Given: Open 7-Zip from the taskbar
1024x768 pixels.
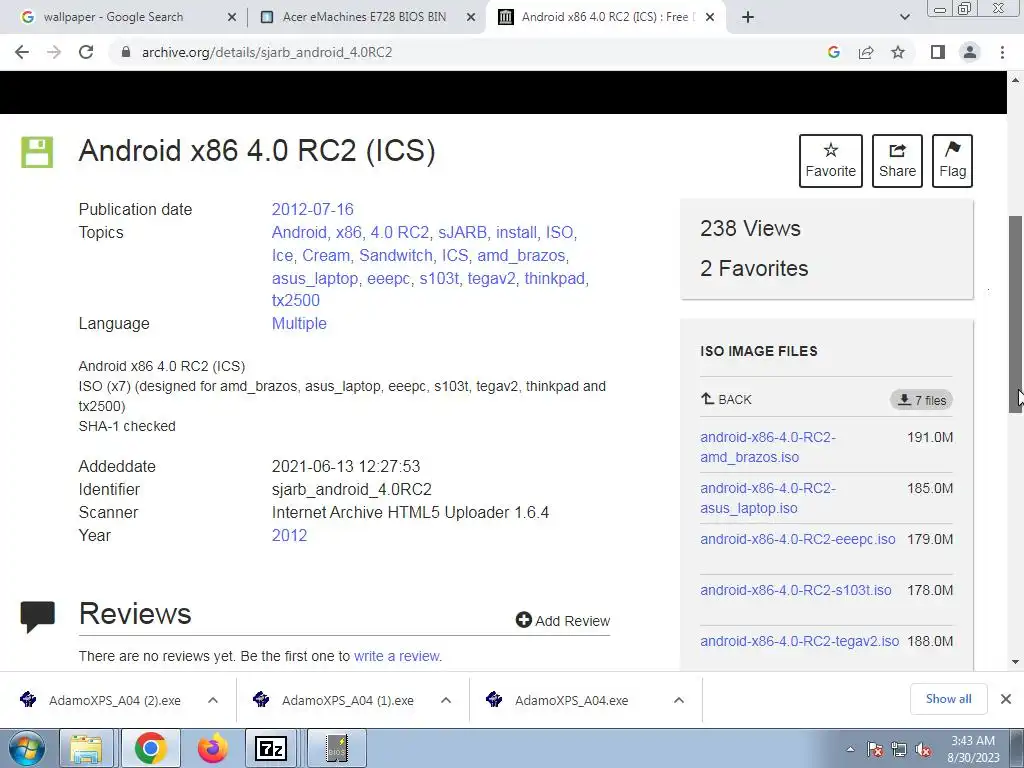Looking at the screenshot, I should point(271,748).
